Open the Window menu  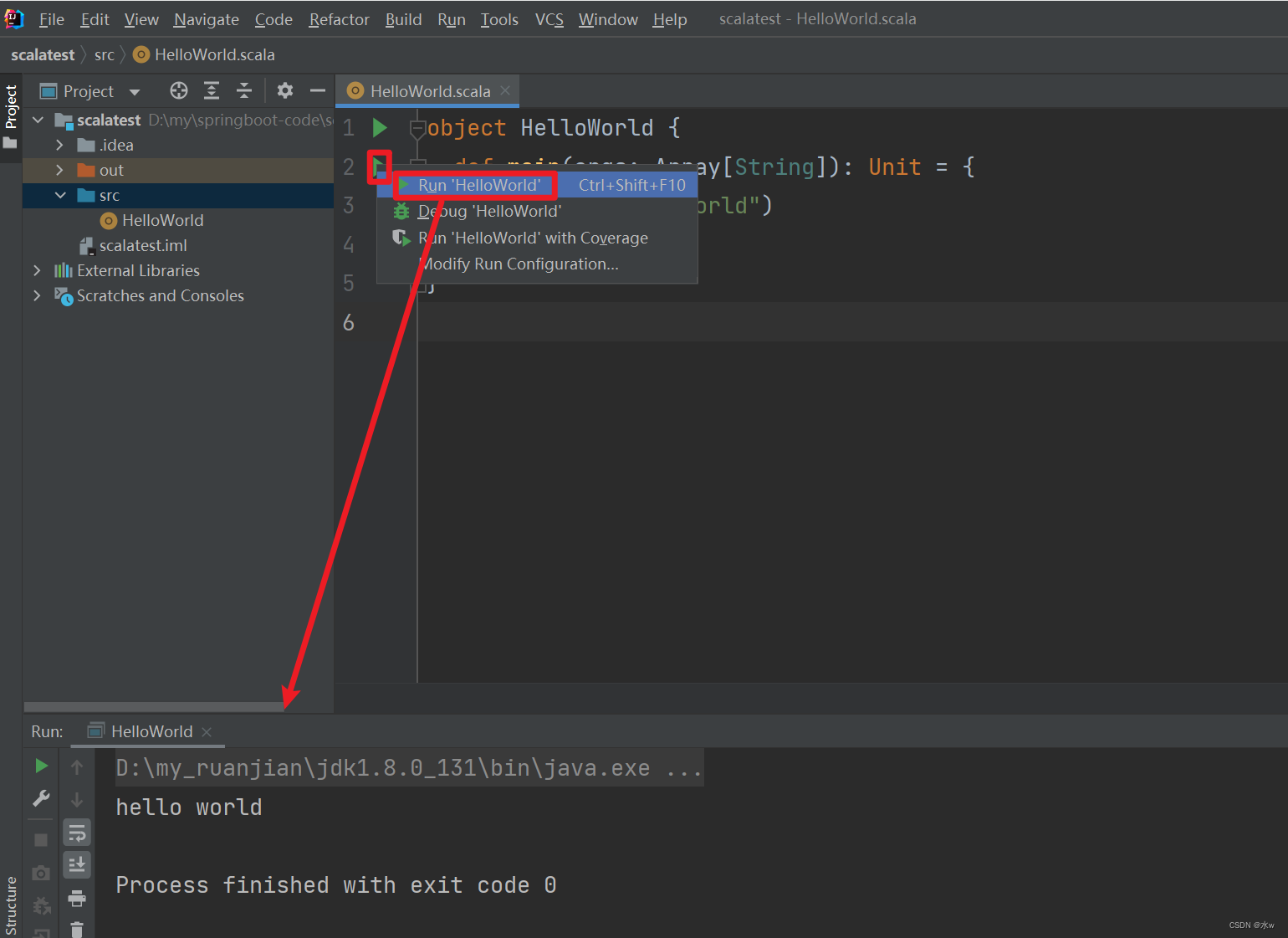pos(608,19)
